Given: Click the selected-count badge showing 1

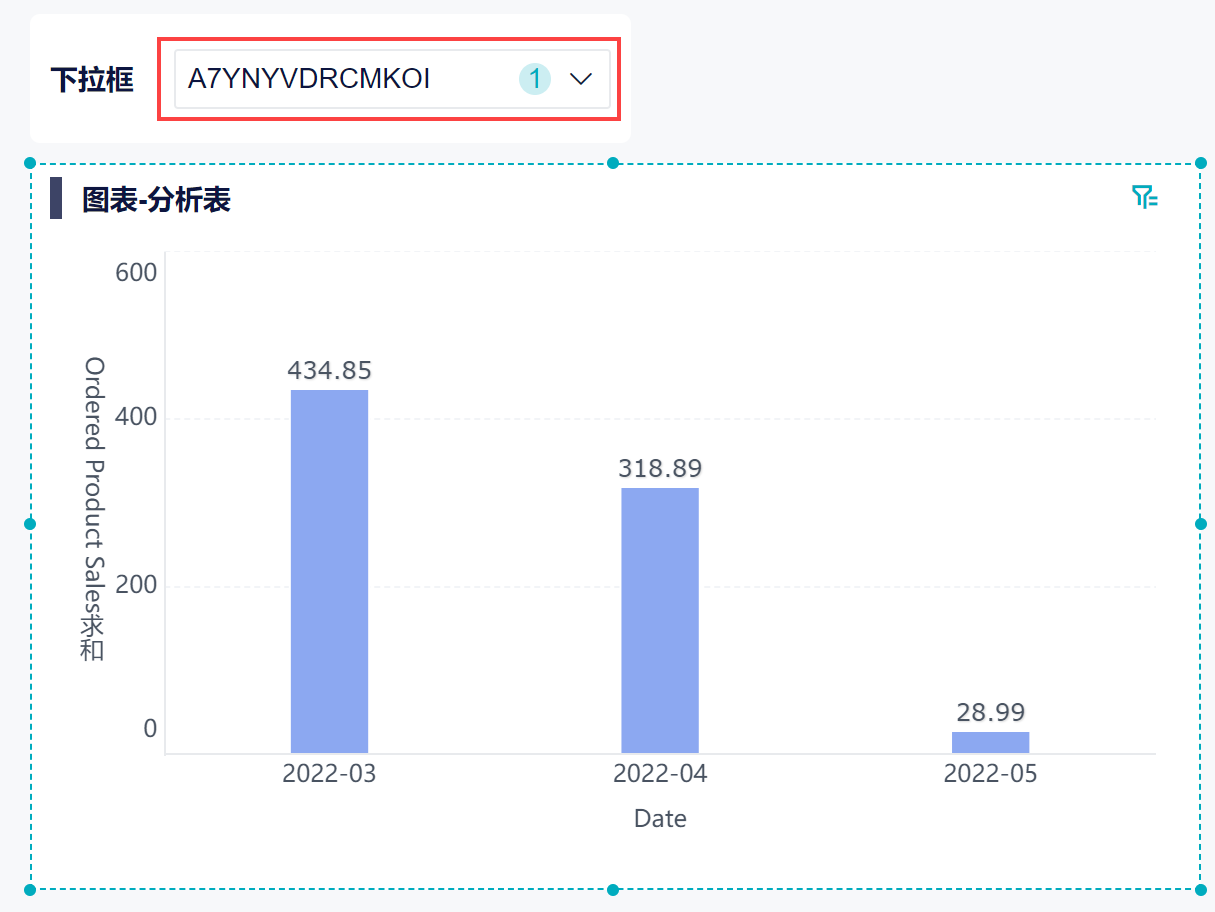Looking at the screenshot, I should click(535, 79).
